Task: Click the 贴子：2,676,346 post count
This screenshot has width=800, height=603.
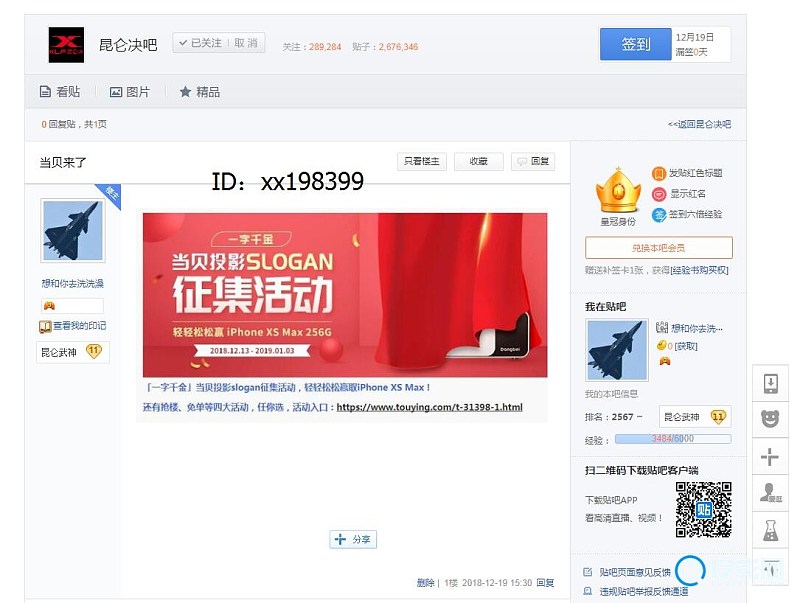Action: click(x=385, y=47)
